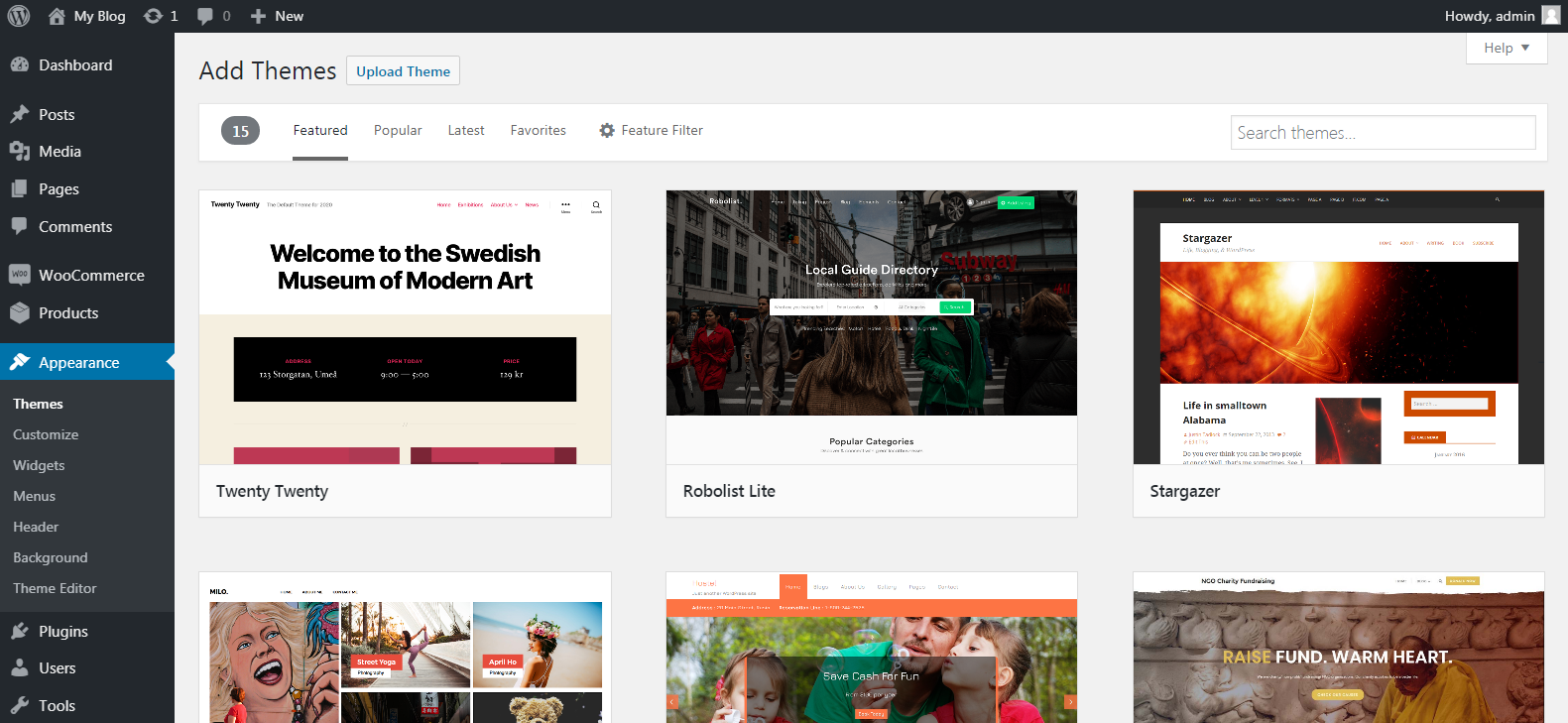Select the Appearance menu item
Screen dimensions: 1568x723
pyautogui.click(x=87, y=362)
